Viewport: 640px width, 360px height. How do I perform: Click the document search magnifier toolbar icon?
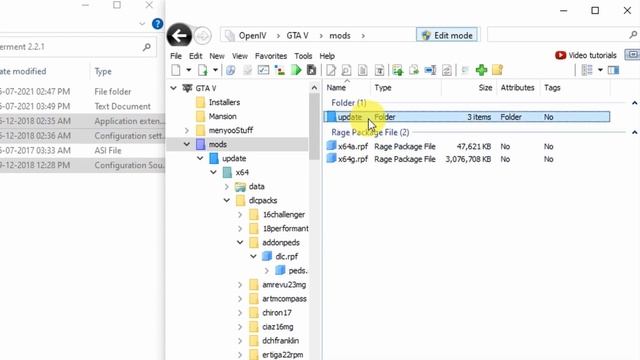click(346, 70)
